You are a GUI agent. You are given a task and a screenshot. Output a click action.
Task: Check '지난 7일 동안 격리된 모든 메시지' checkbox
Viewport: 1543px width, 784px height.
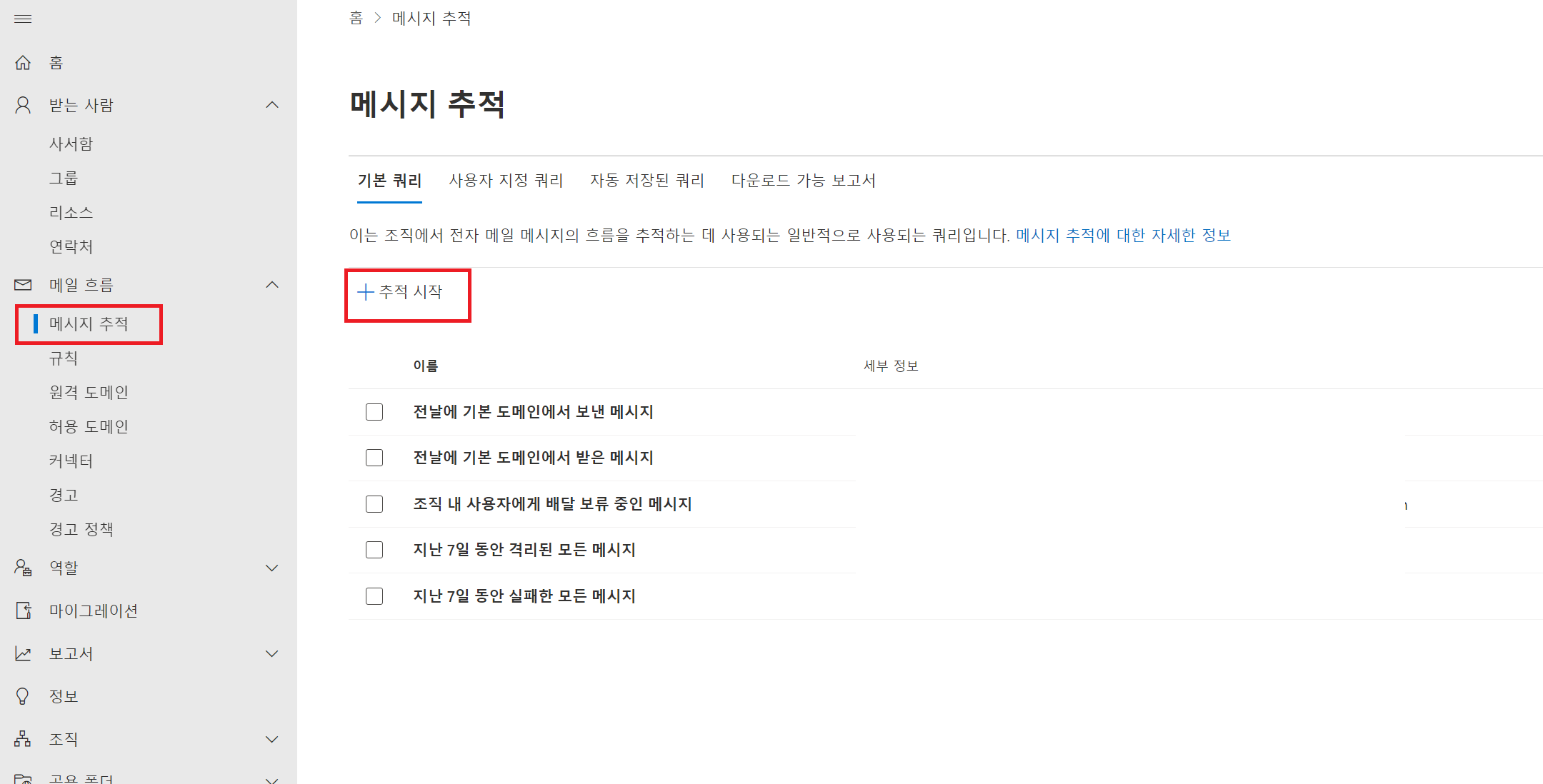point(374,550)
